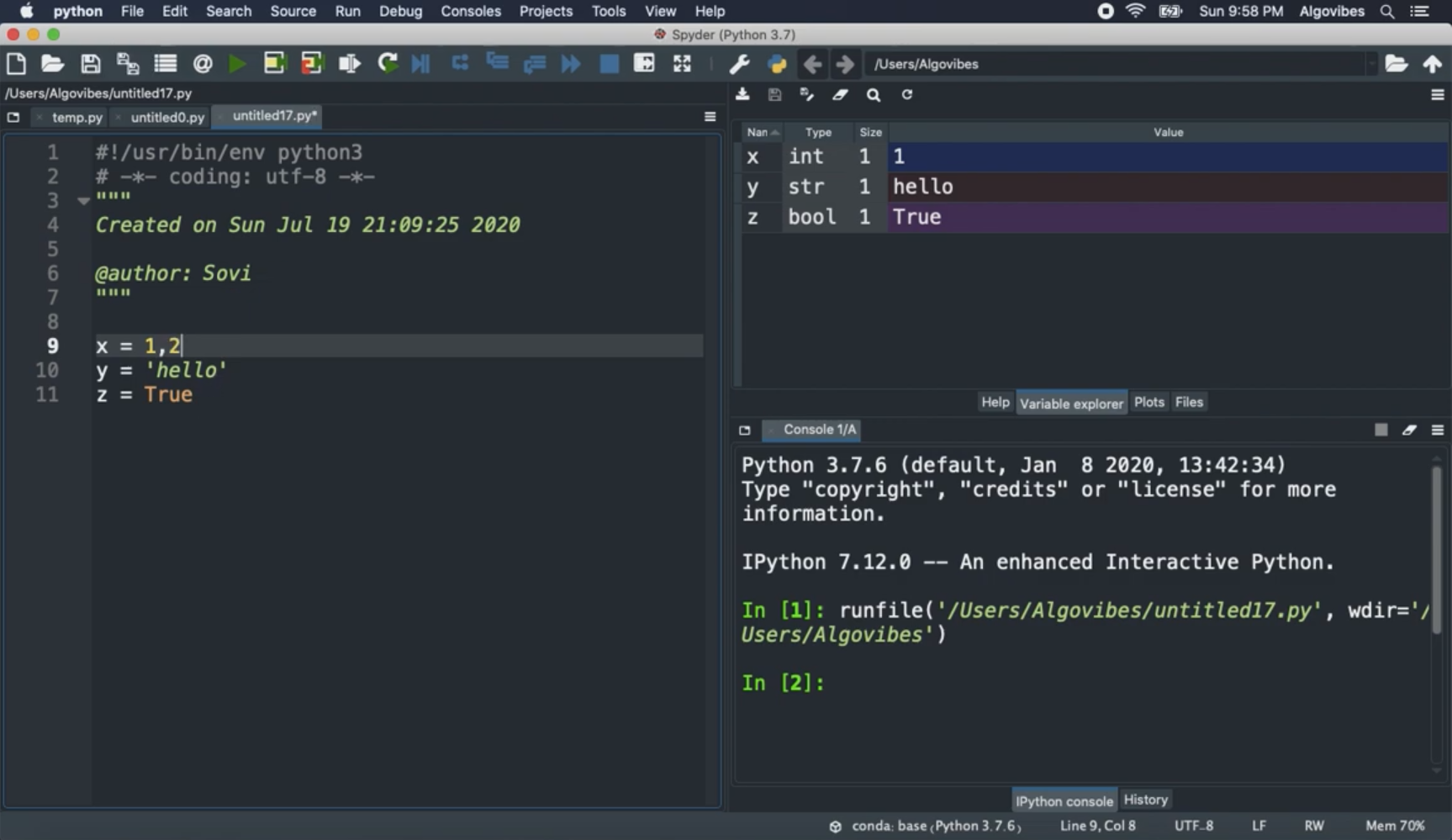
Task: Navigate back with the left arrow
Action: click(811, 63)
